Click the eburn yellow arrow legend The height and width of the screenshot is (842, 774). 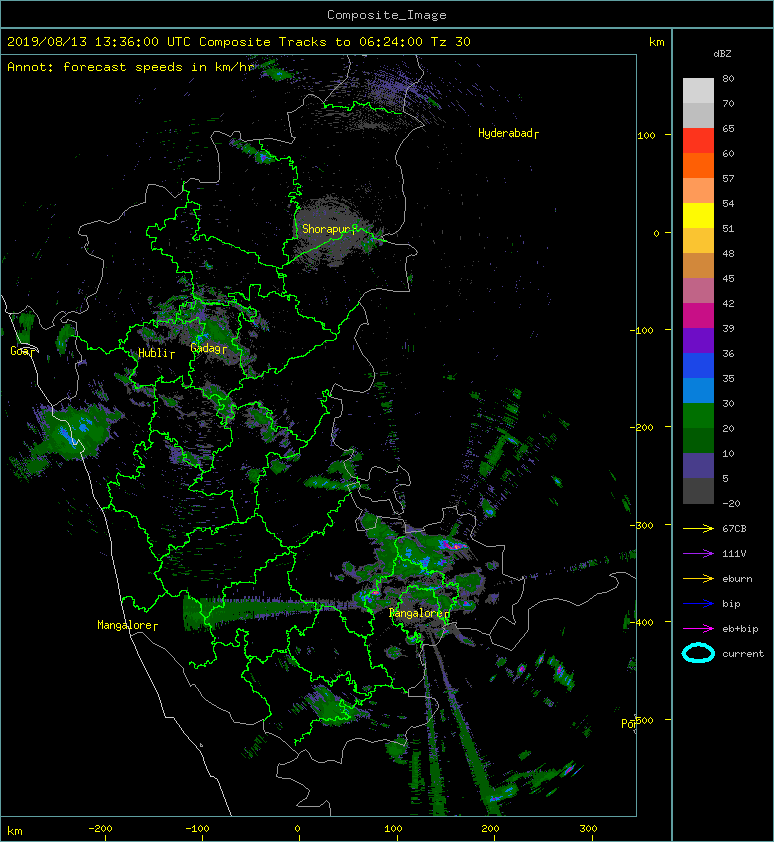(x=698, y=579)
